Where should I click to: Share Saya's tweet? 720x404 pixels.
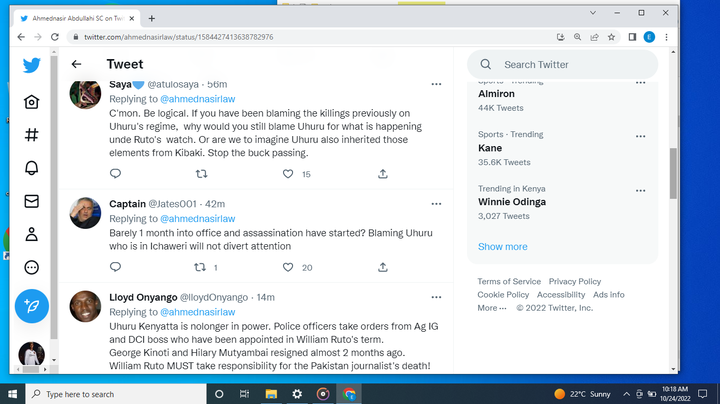(382, 174)
